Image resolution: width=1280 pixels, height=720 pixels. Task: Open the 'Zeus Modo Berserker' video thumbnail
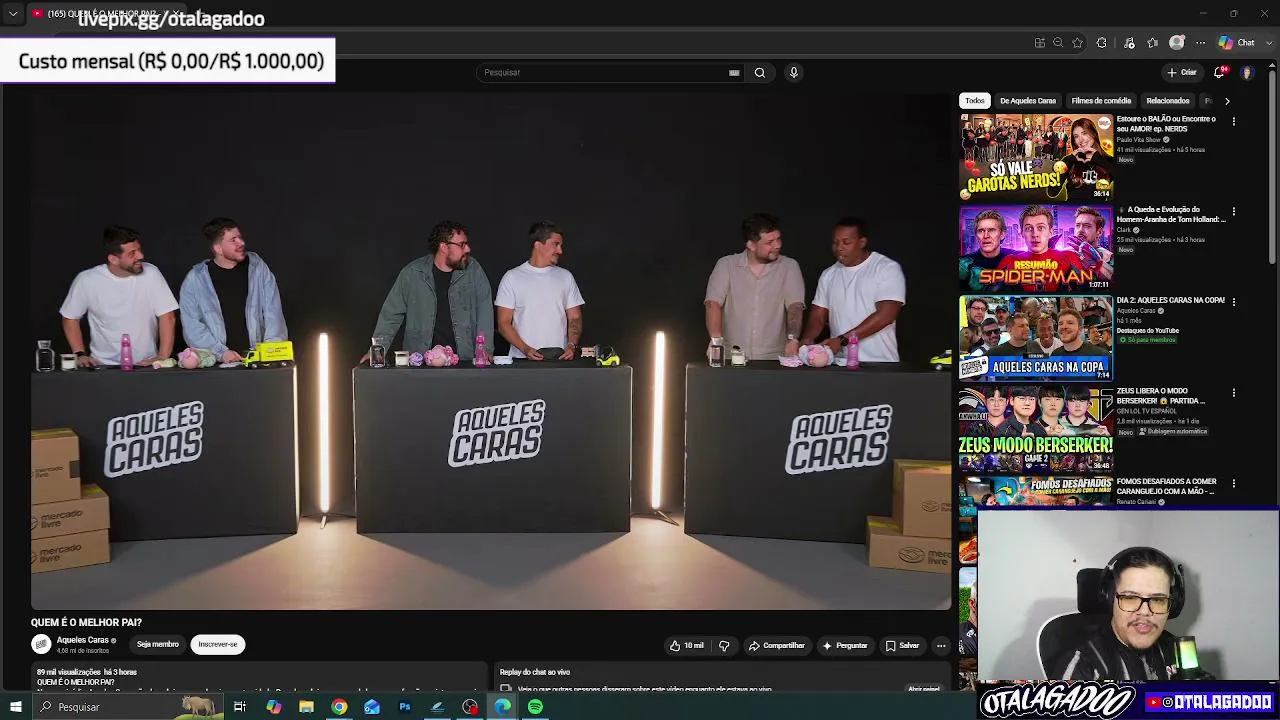pyautogui.click(x=1036, y=429)
